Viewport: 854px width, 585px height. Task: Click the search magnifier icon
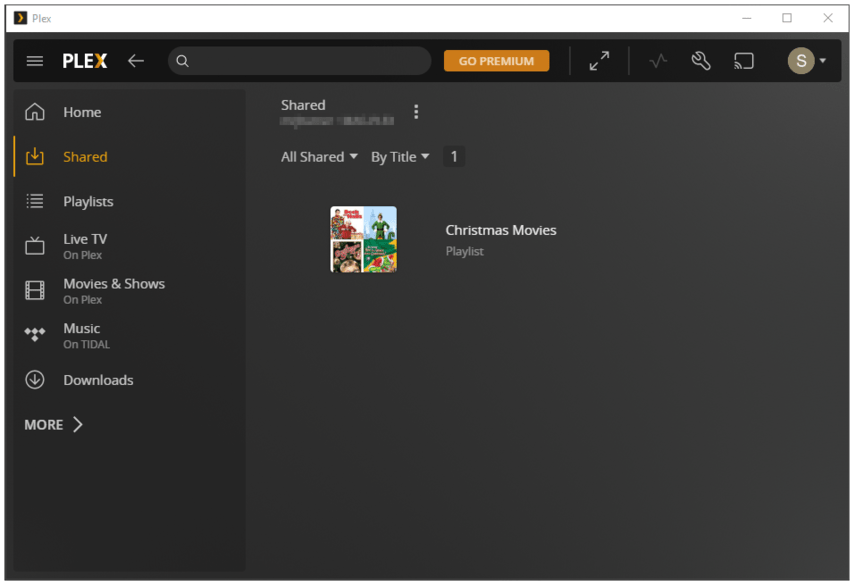182,61
